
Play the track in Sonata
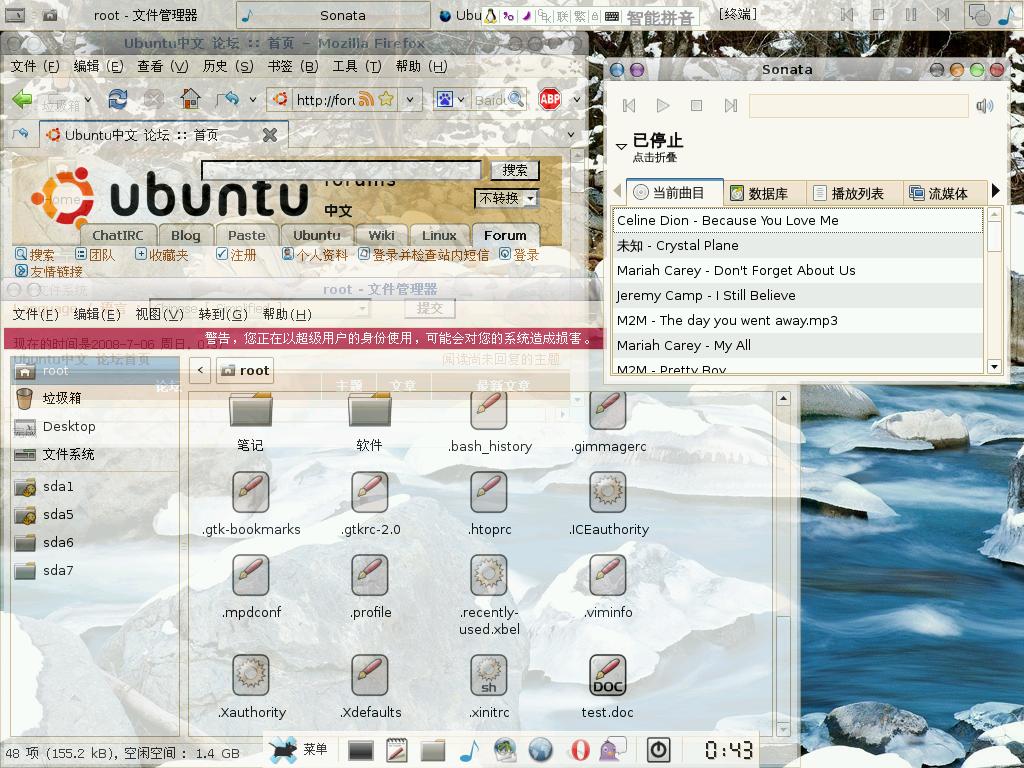[663, 106]
